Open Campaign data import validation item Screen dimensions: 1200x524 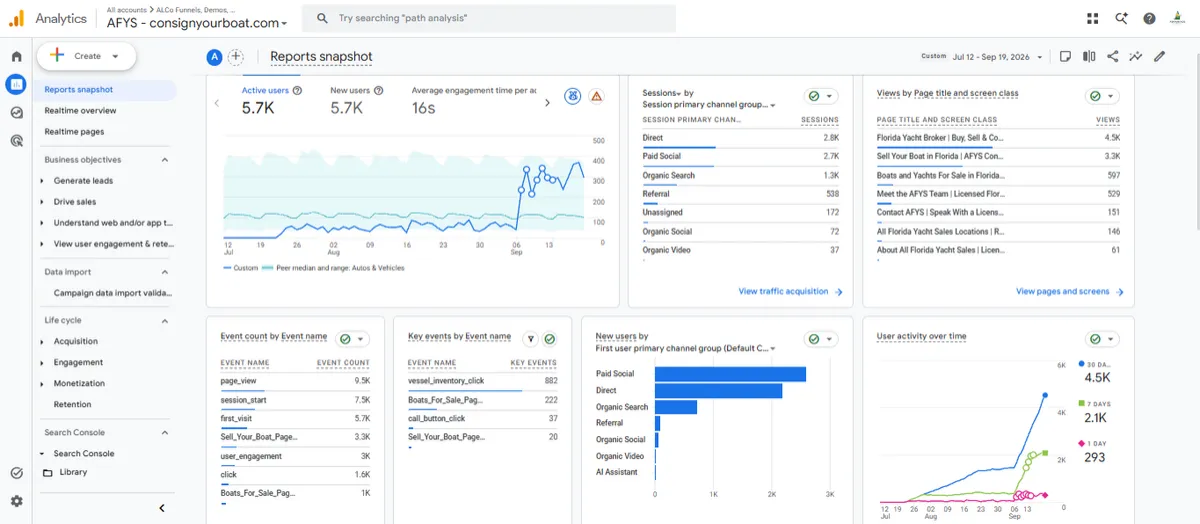tap(113, 293)
